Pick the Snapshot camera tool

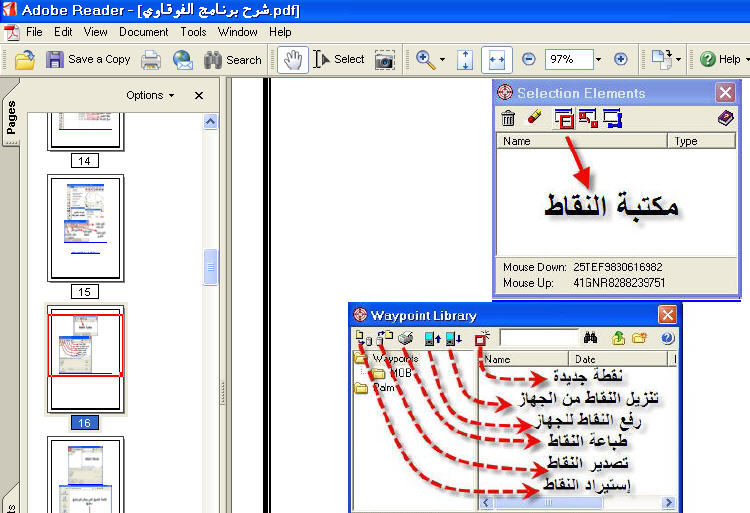[384, 60]
